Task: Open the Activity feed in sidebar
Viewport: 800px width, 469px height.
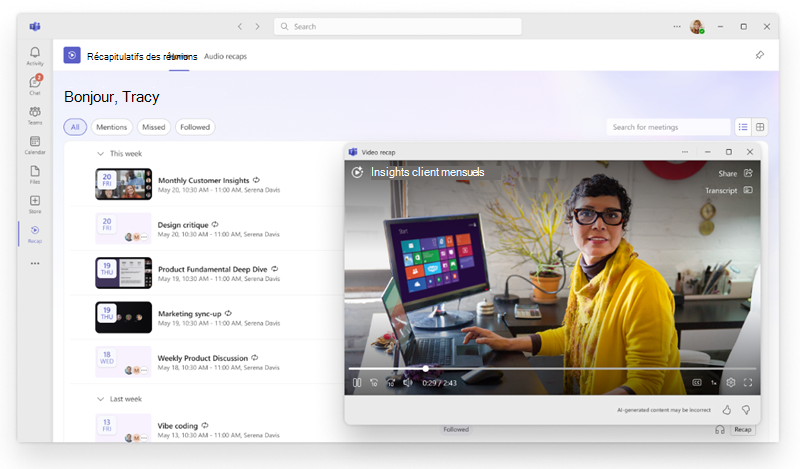Action: (35, 56)
